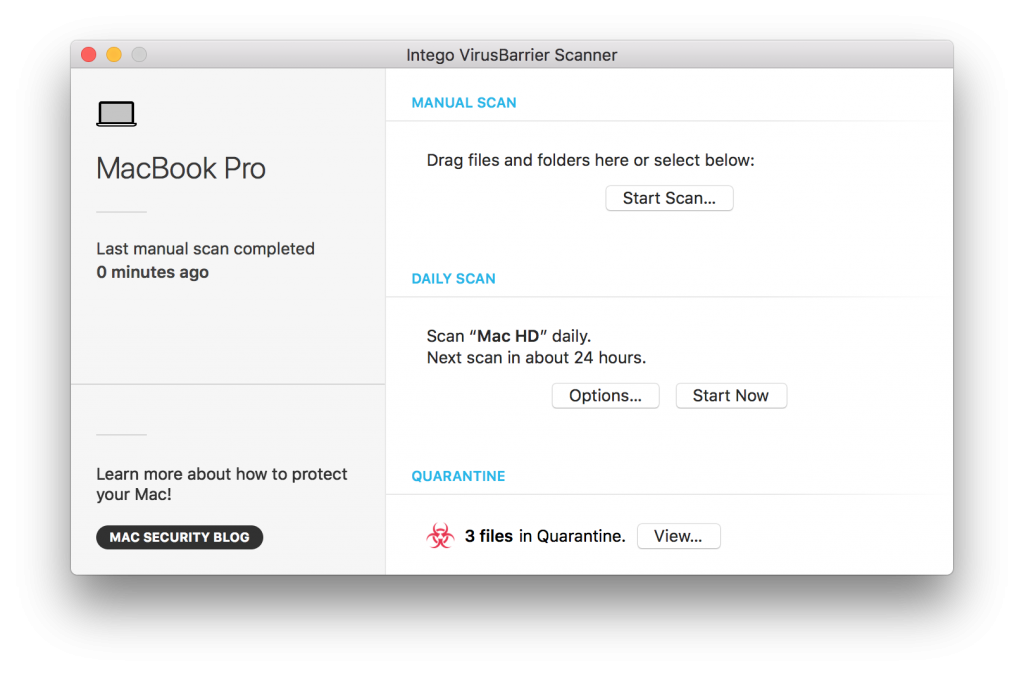Click "Learn more about how to protect" text
Viewport: 1024px width, 676px height.
221,474
